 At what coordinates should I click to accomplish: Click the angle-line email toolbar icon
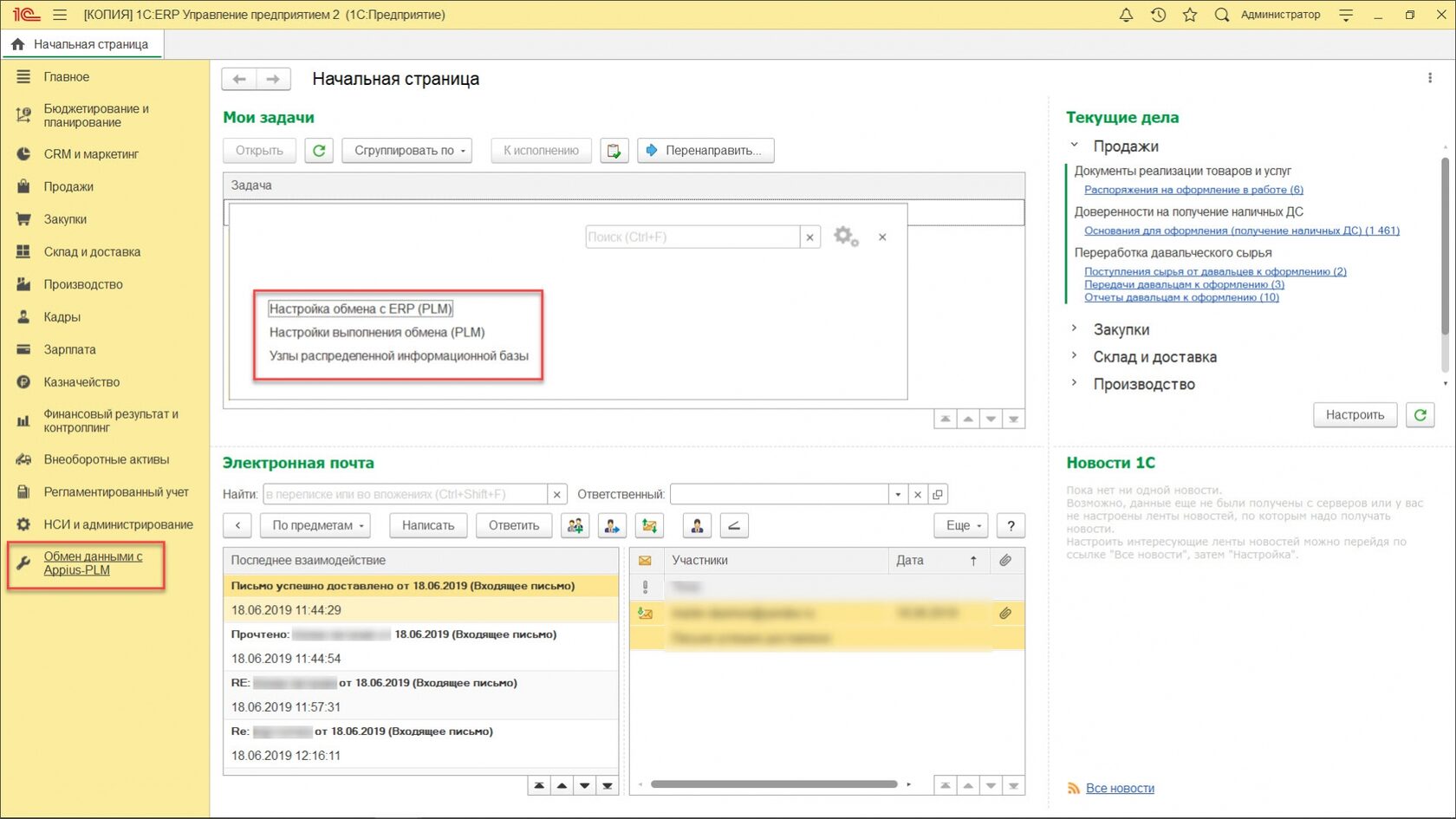pyautogui.click(x=734, y=525)
